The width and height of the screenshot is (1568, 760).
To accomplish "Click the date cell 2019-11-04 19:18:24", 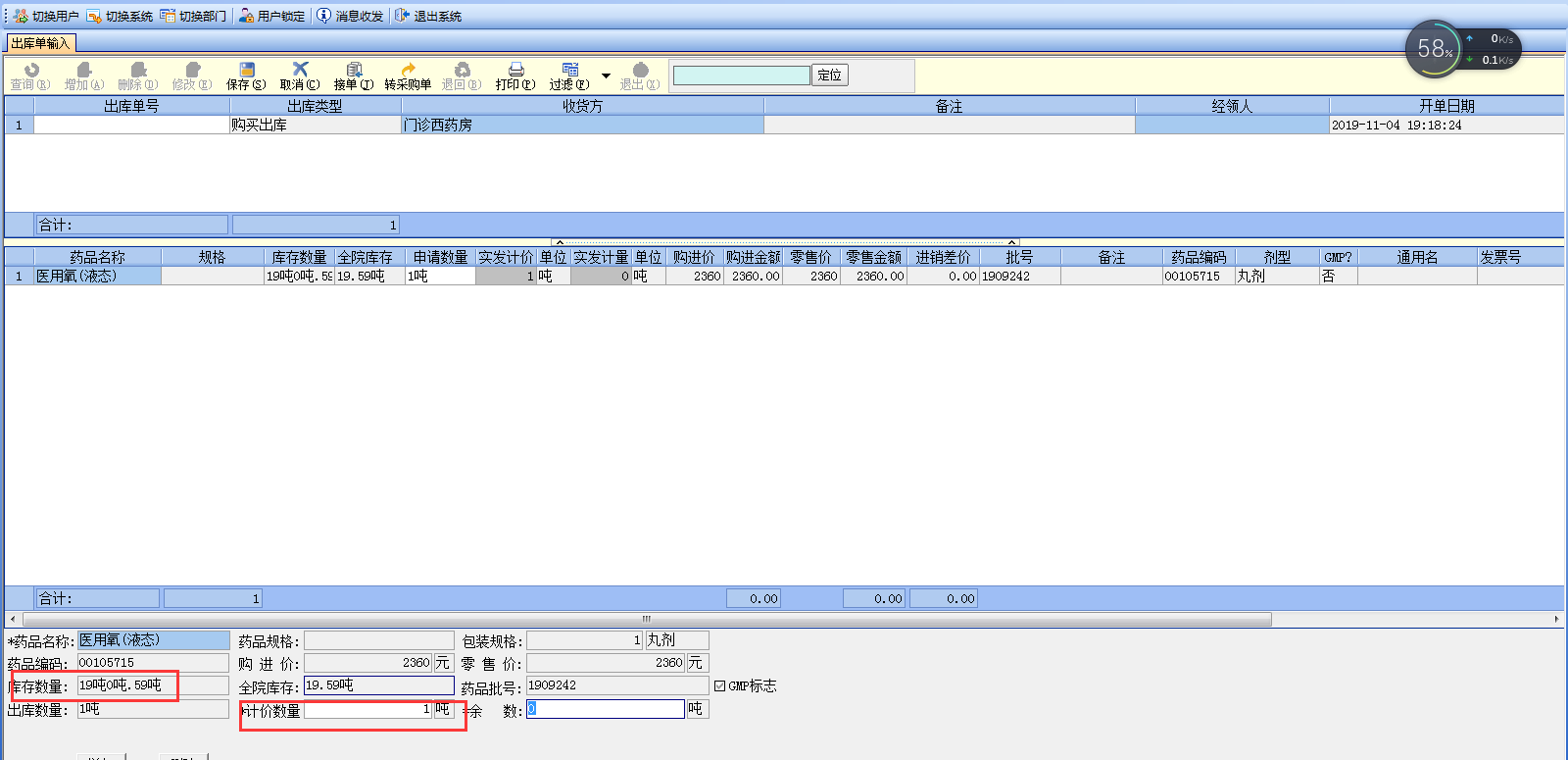I will tap(1446, 125).
